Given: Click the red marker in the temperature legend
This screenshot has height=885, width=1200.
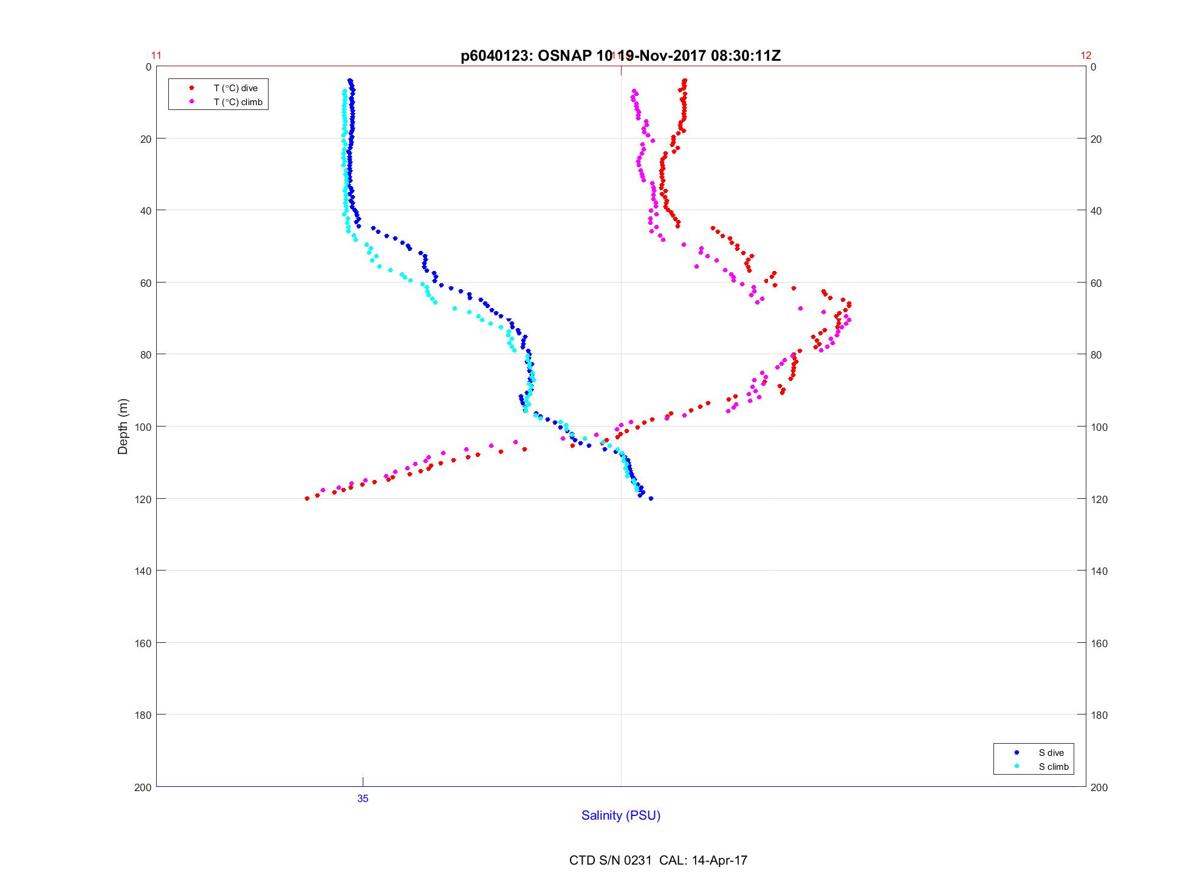Looking at the screenshot, I should click(191, 88).
